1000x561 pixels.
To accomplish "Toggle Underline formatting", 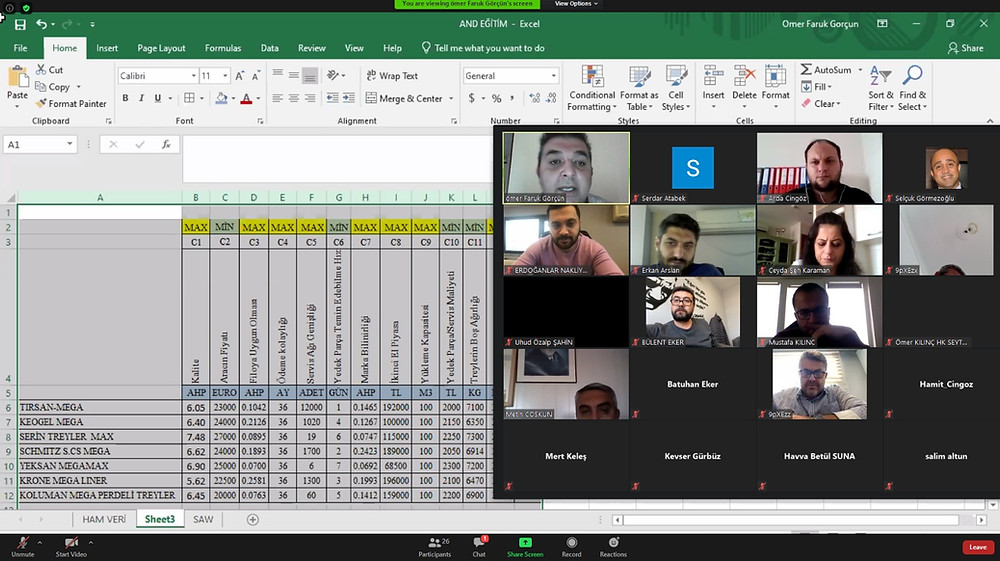I will pyautogui.click(x=158, y=98).
